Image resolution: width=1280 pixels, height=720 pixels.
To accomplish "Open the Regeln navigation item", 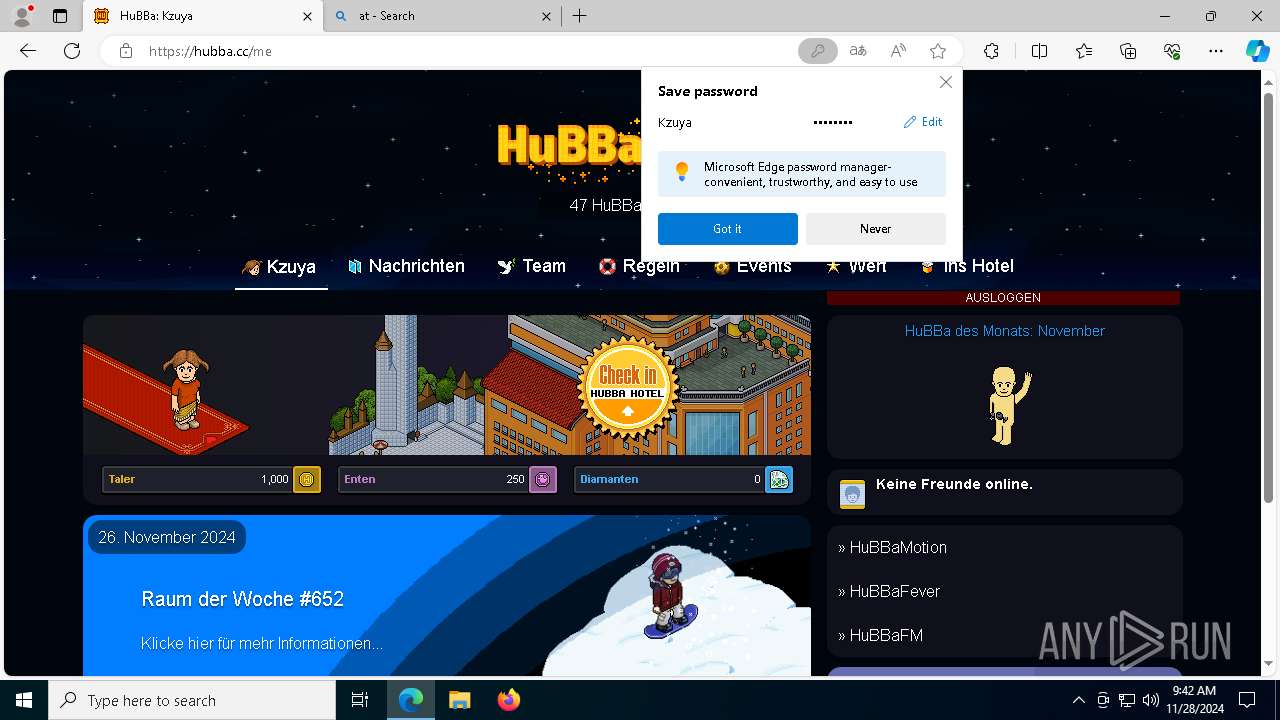I will click(x=639, y=266).
